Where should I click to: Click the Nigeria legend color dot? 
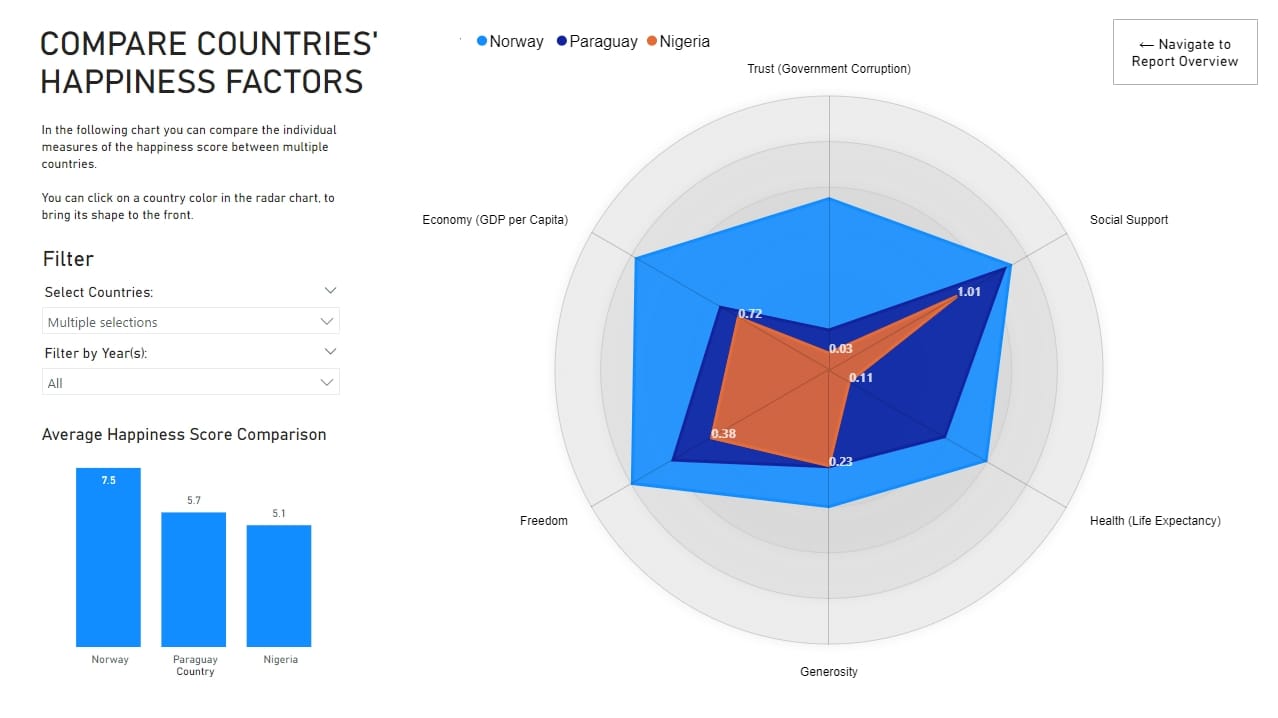652,42
